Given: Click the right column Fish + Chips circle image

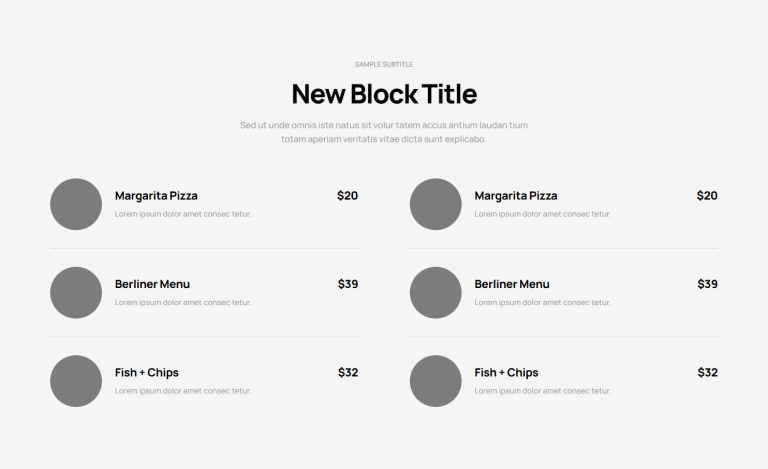Looking at the screenshot, I should click(x=436, y=381).
